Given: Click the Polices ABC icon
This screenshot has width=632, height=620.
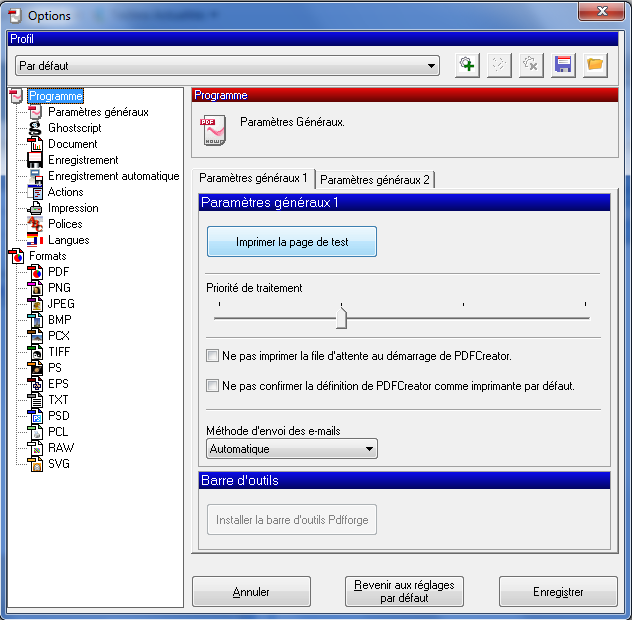Looking at the screenshot, I should 35,224.
